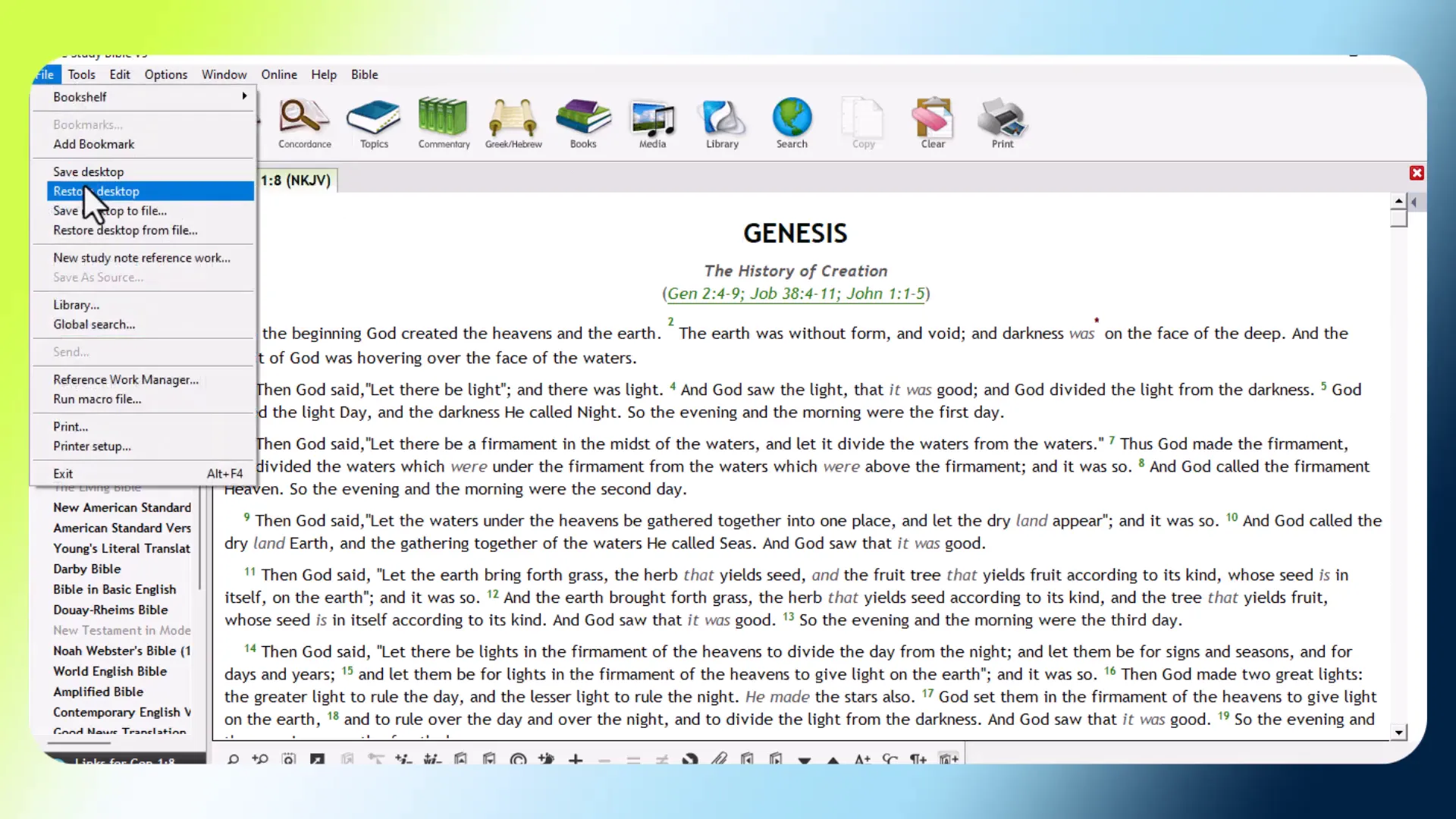Image resolution: width=1456 pixels, height=819 pixels.
Task: Click the Search globe icon
Action: pos(792,124)
